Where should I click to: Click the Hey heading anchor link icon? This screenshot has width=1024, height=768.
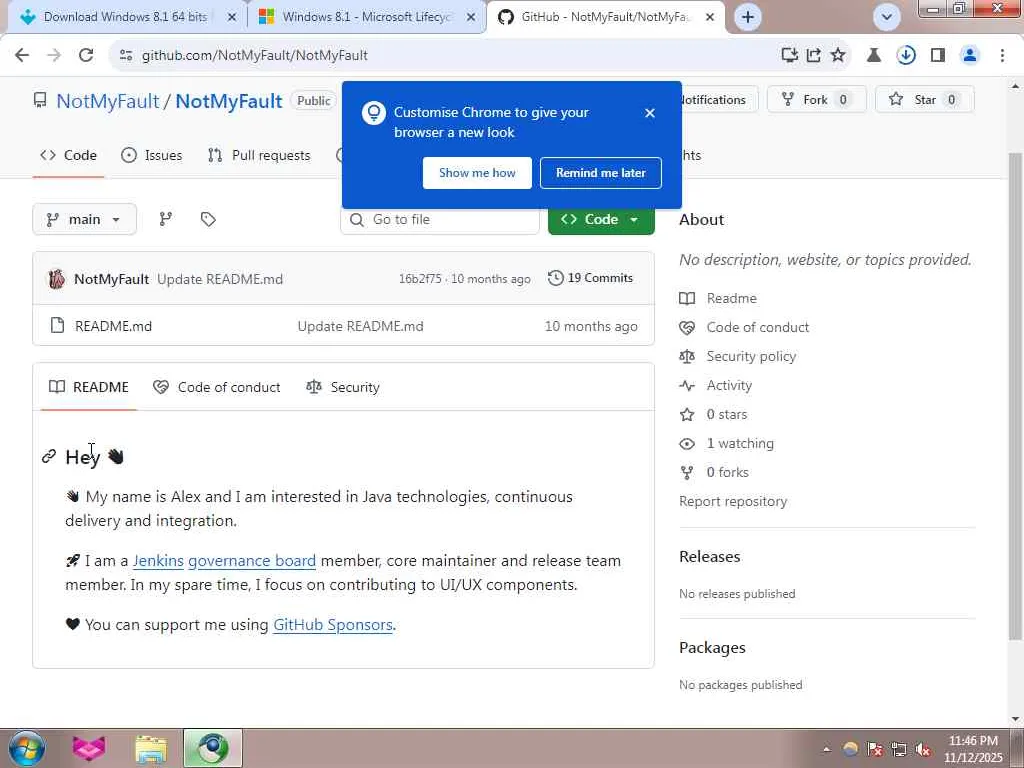click(49, 456)
